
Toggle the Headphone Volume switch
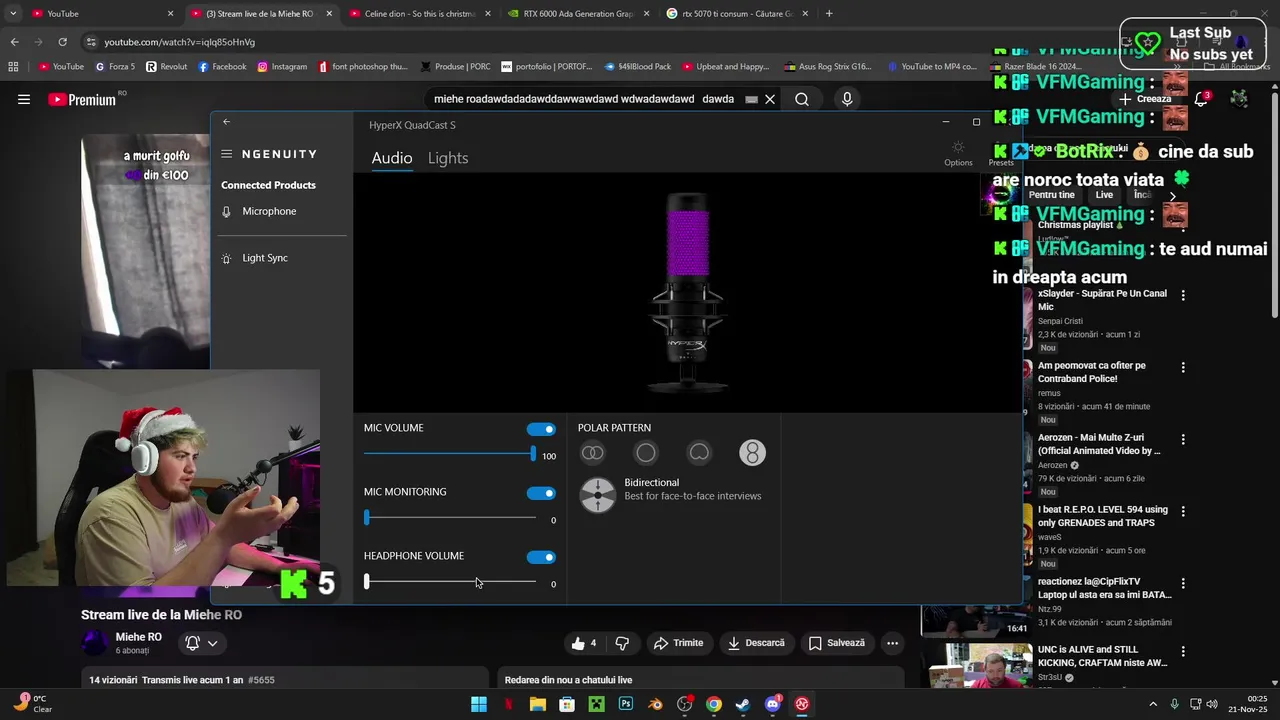(x=541, y=557)
